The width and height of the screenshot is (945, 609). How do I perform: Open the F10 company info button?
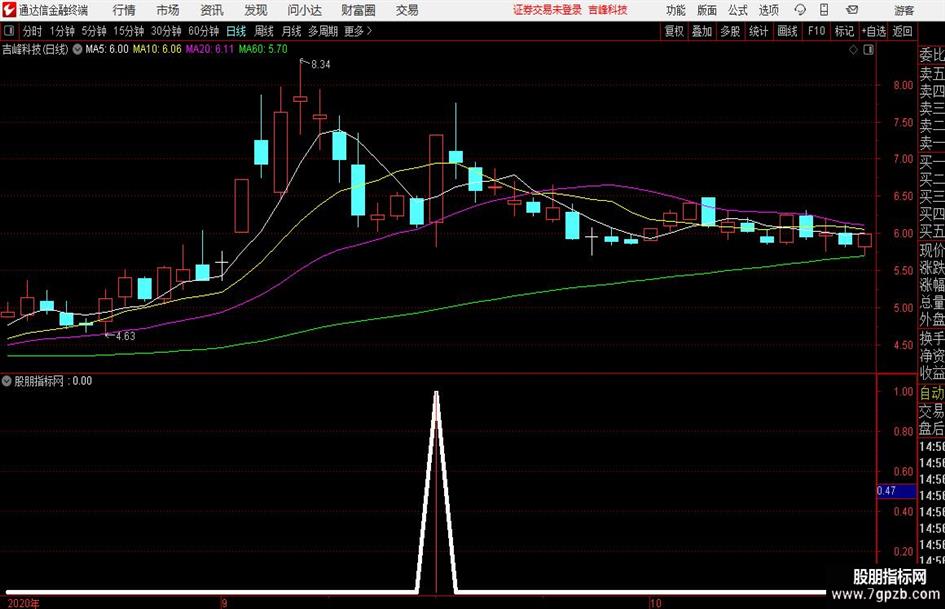coord(817,31)
